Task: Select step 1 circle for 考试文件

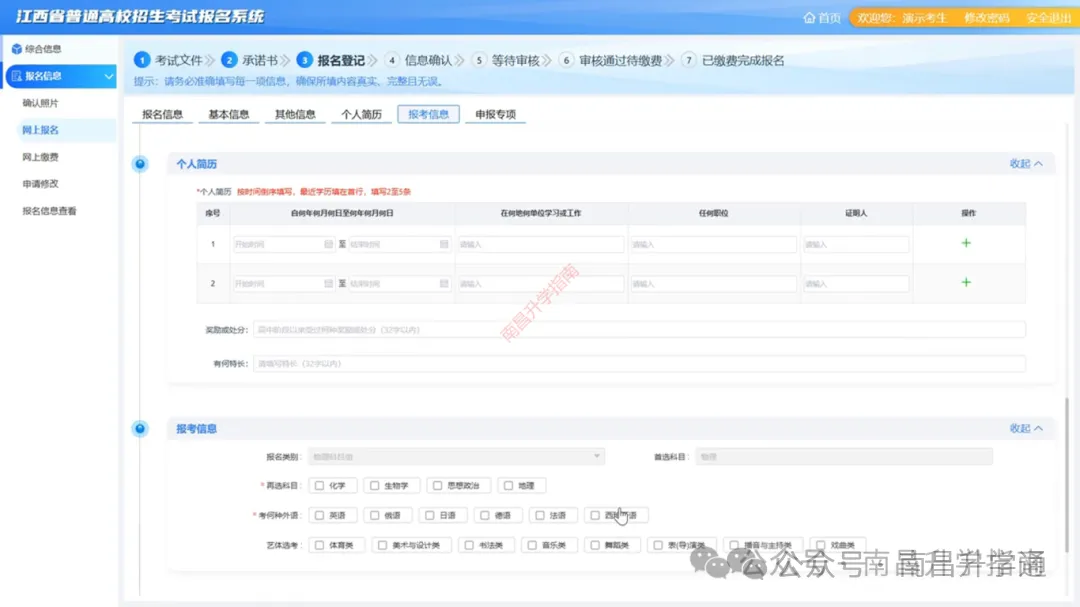Action: point(142,60)
